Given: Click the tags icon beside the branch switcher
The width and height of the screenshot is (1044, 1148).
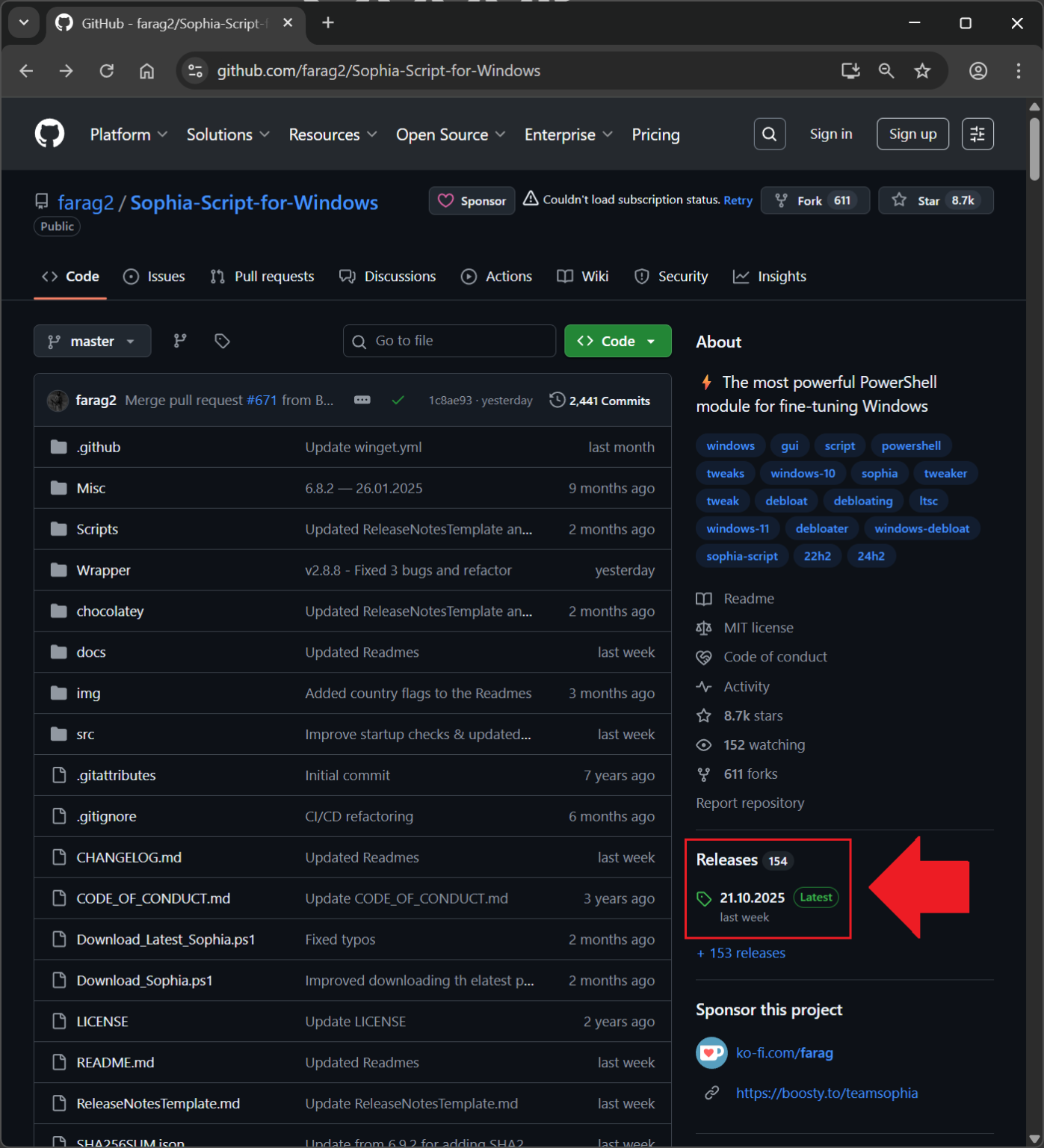Looking at the screenshot, I should [221, 341].
